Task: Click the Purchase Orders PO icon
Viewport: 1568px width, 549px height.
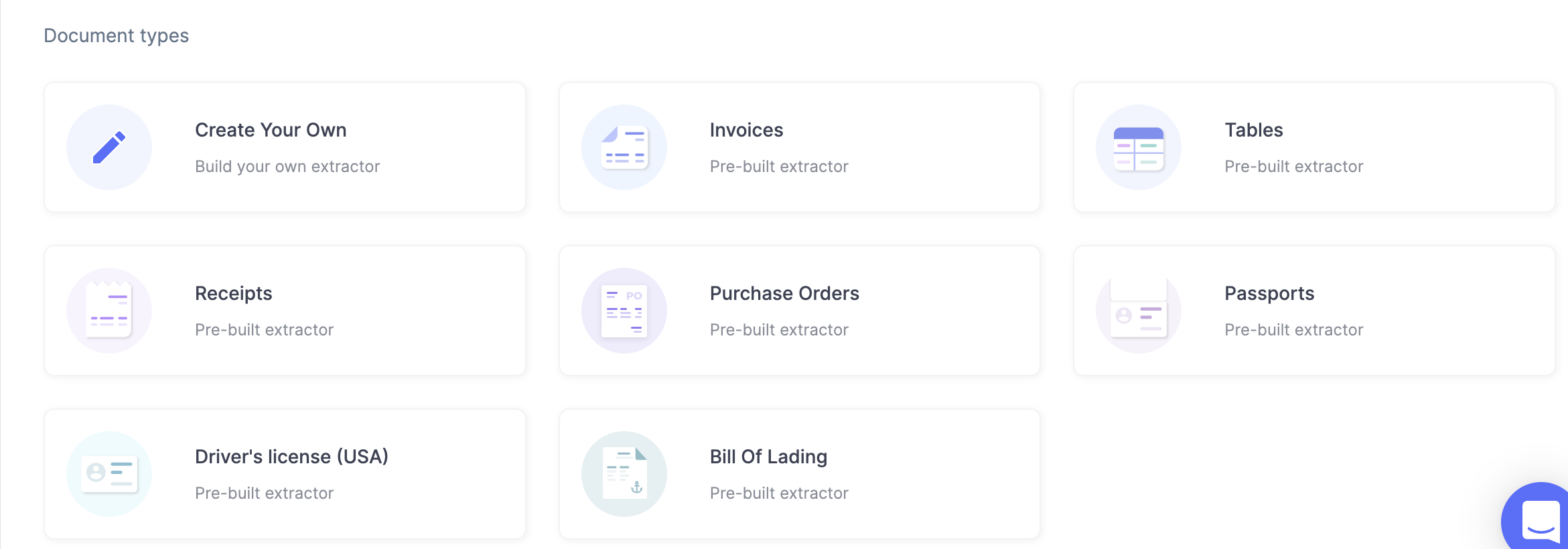Action: (x=624, y=310)
